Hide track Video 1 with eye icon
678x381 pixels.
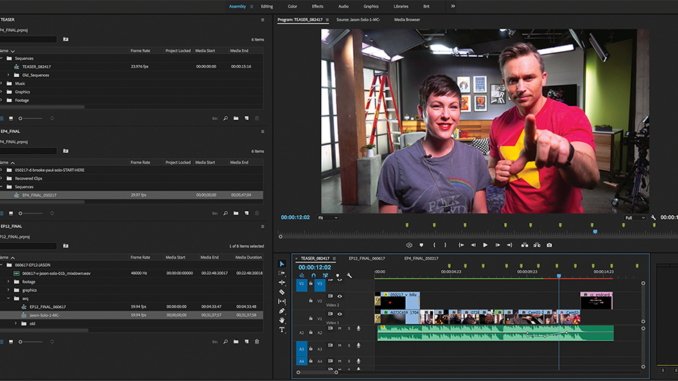(x=339, y=314)
